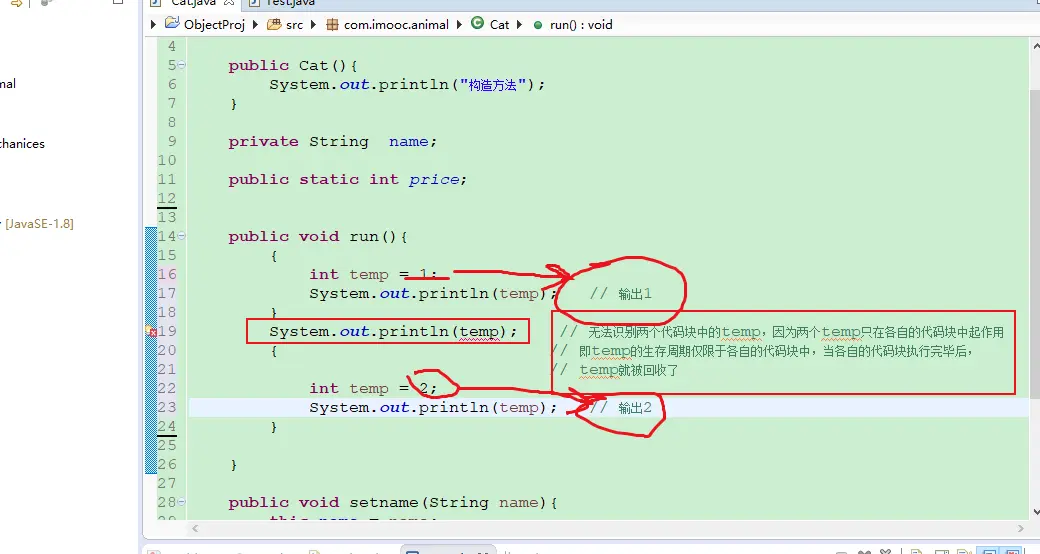Click the src folder icon in breadcrumb

(x=274, y=24)
